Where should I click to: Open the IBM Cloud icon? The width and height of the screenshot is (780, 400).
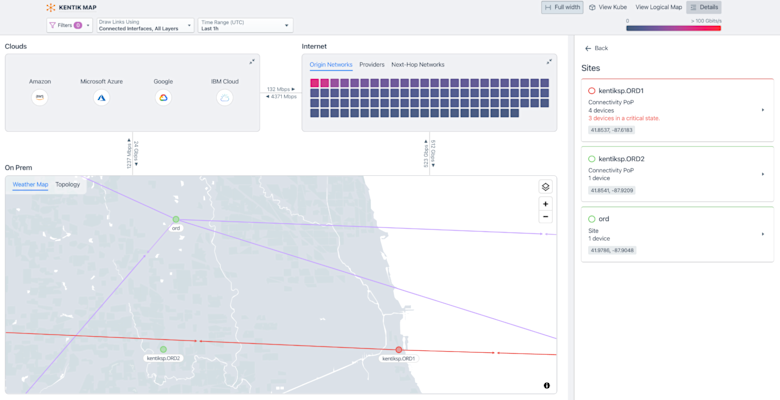tap(225, 98)
